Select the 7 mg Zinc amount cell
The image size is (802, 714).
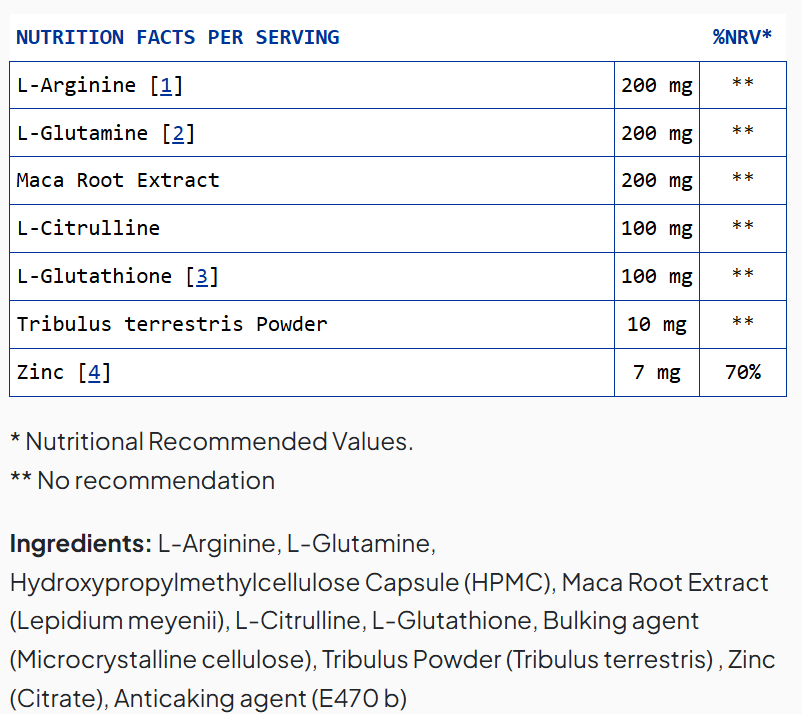click(x=656, y=373)
